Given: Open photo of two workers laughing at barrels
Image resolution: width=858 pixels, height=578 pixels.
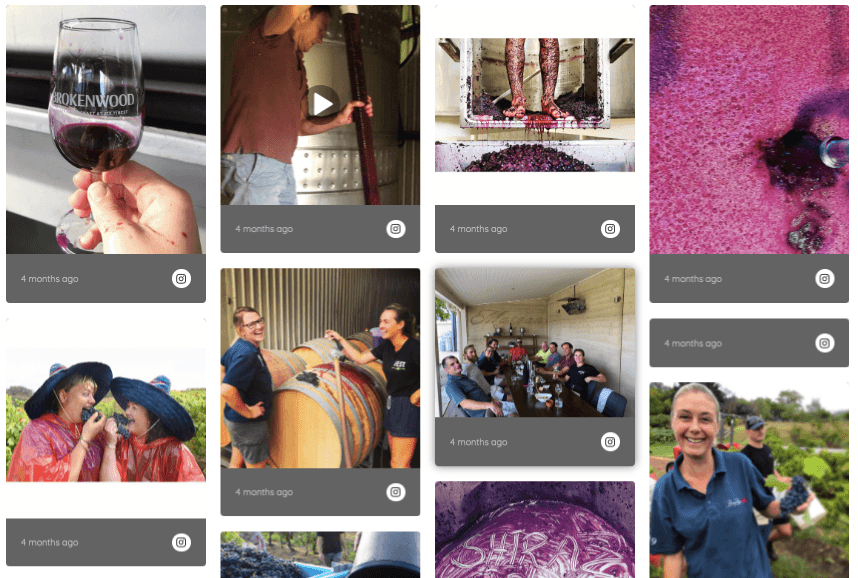Looking at the screenshot, I should (x=320, y=368).
